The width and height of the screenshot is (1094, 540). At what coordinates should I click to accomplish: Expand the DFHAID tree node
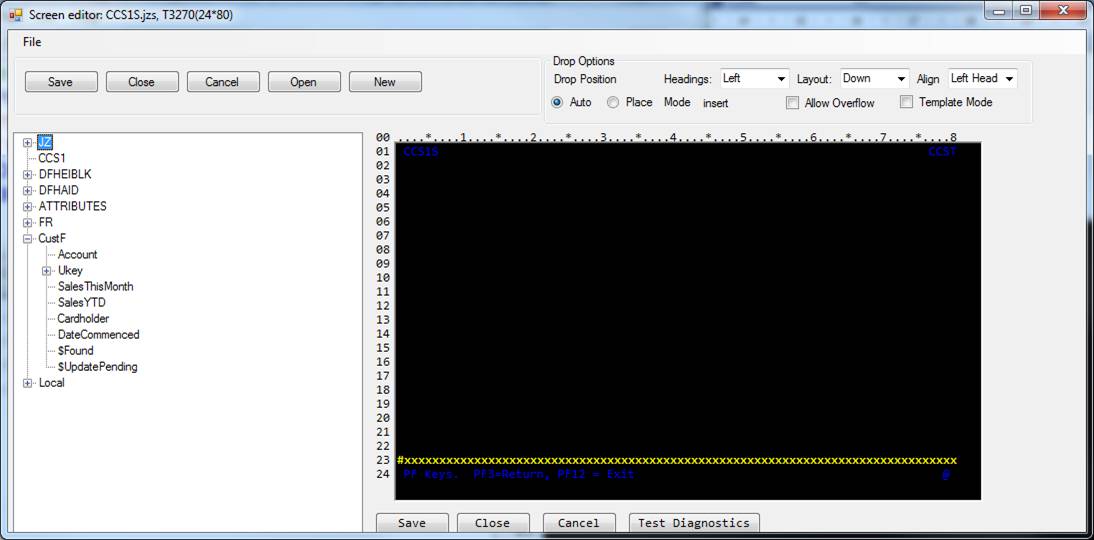27,190
